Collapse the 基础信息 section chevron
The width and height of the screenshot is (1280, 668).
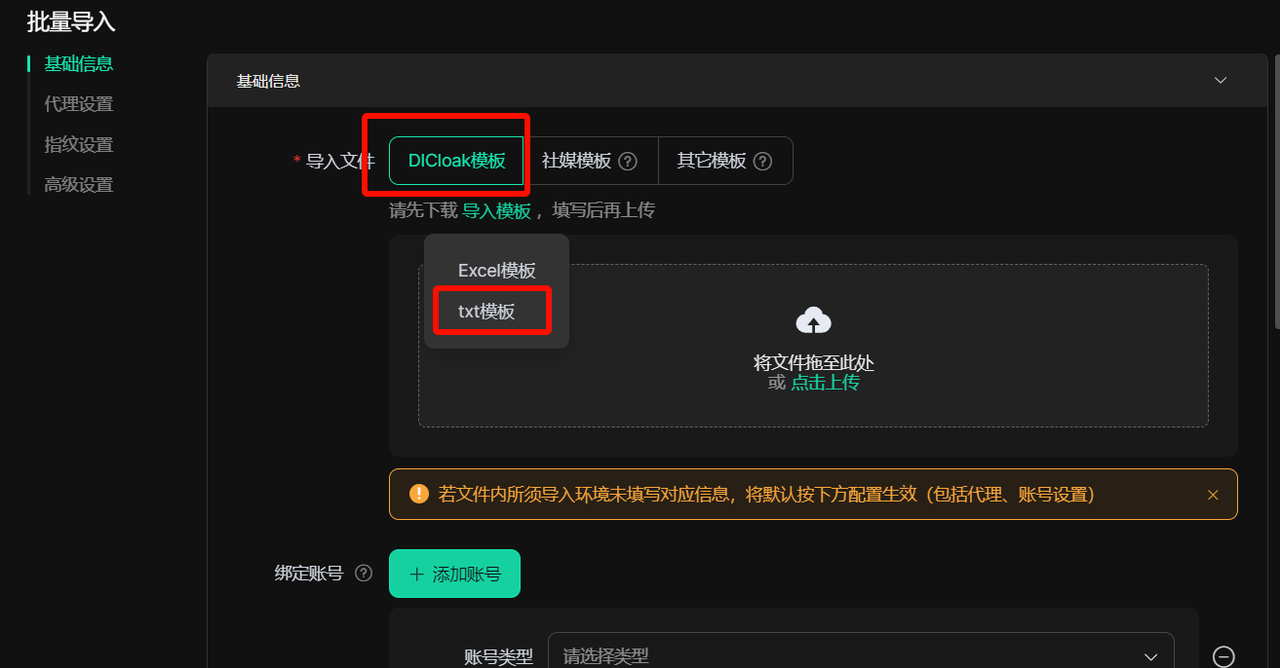click(x=1220, y=80)
